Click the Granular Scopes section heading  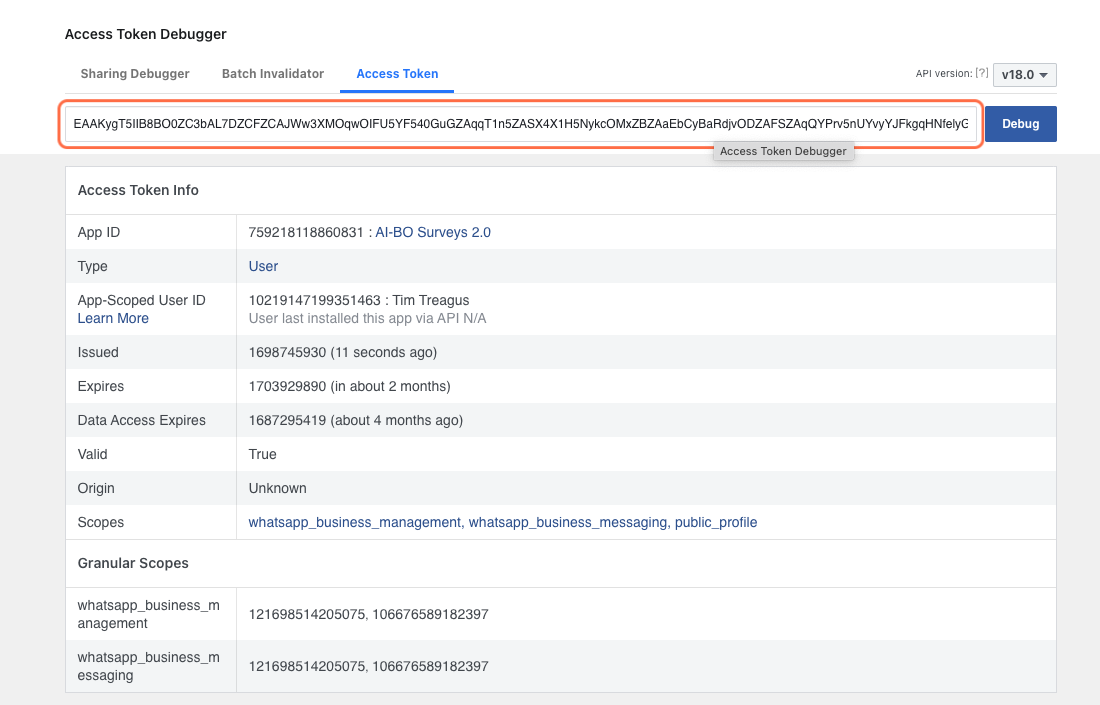click(x=133, y=563)
